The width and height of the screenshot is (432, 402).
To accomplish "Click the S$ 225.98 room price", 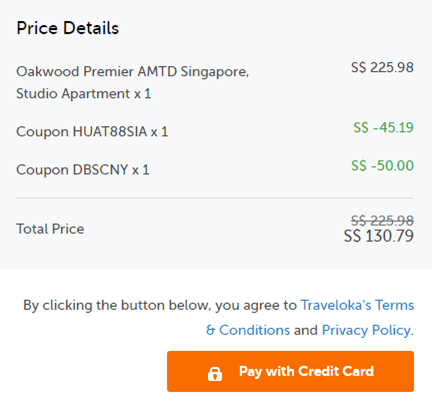I will 382,67.
